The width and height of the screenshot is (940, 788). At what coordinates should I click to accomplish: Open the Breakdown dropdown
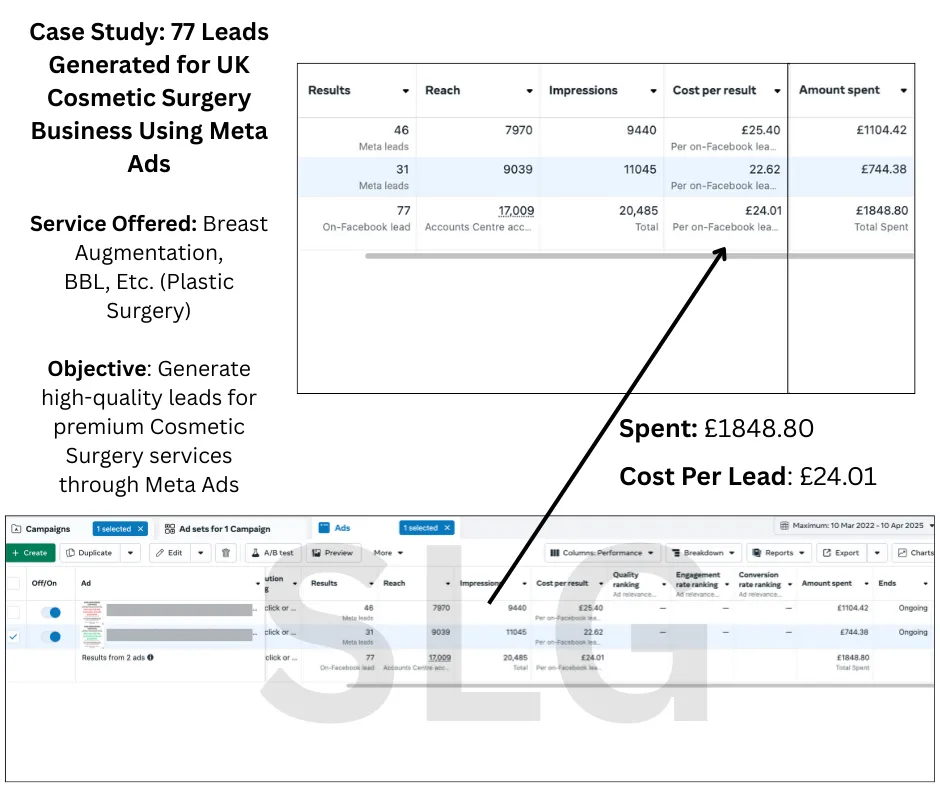click(x=703, y=553)
